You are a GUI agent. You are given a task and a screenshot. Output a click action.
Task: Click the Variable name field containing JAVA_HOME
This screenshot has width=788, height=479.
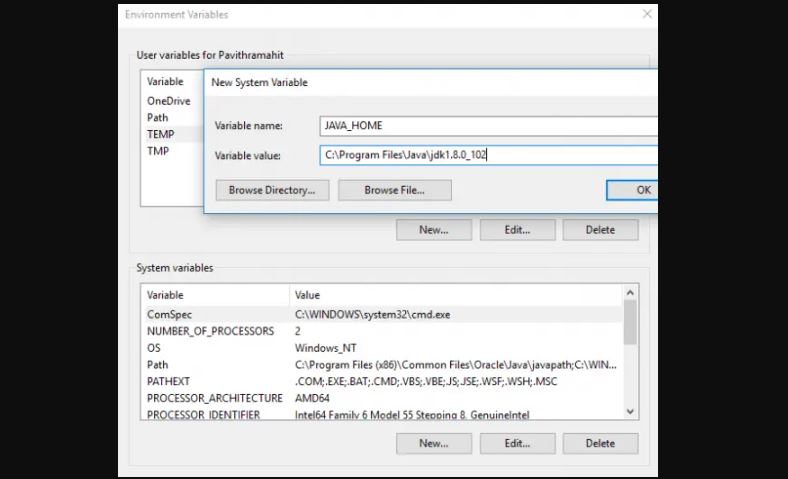pyautogui.click(x=488, y=126)
